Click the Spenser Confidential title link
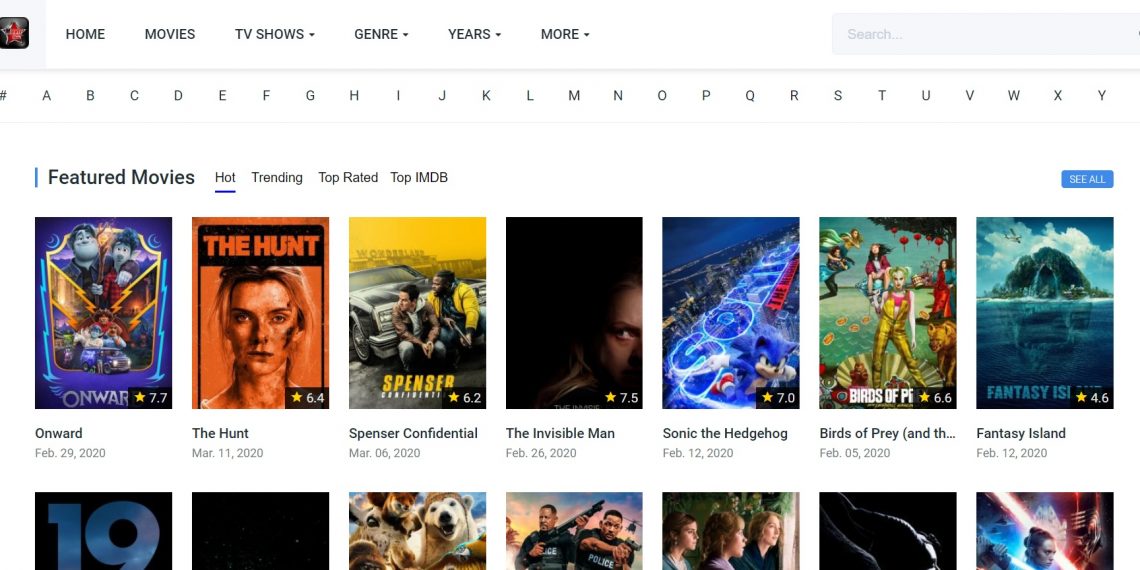The width and height of the screenshot is (1140, 570). coord(413,433)
